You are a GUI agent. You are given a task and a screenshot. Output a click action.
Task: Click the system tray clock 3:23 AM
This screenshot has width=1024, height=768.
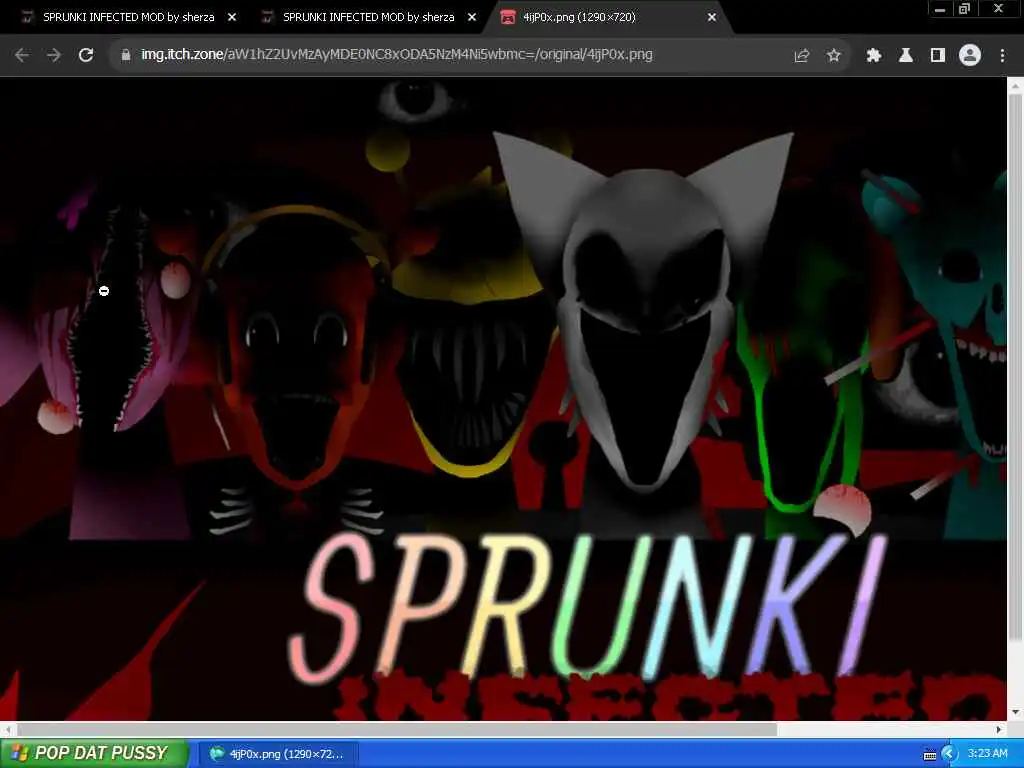(x=987, y=754)
